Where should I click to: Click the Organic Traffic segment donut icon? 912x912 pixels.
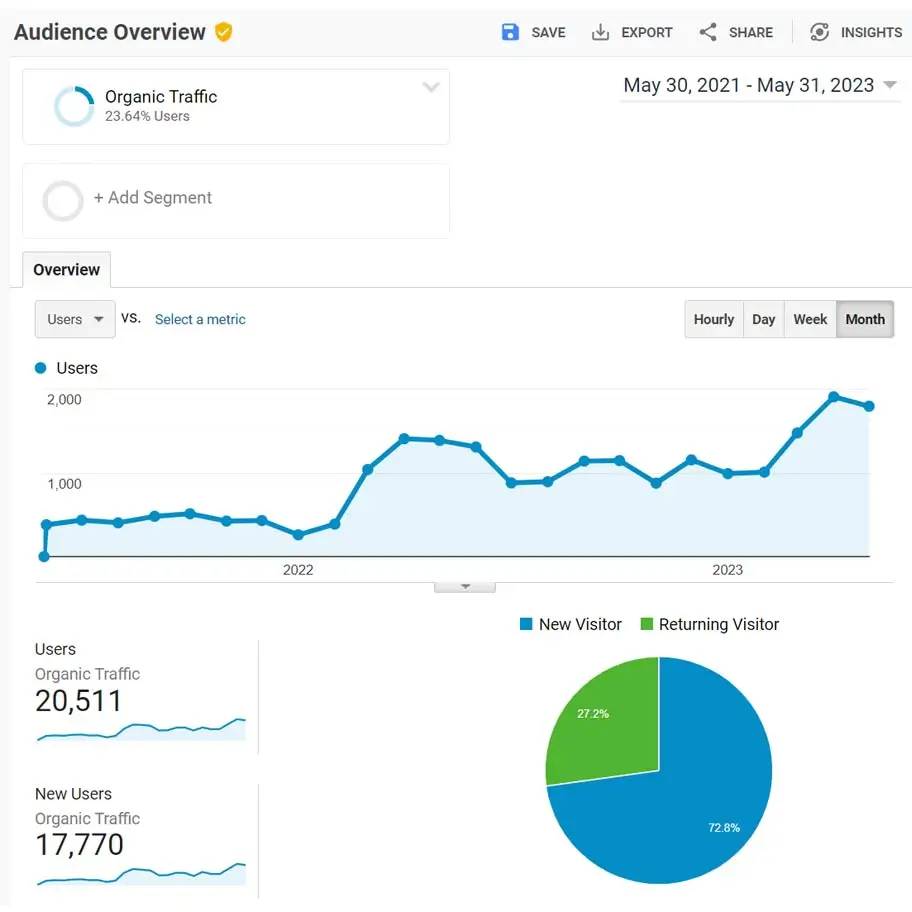75,107
